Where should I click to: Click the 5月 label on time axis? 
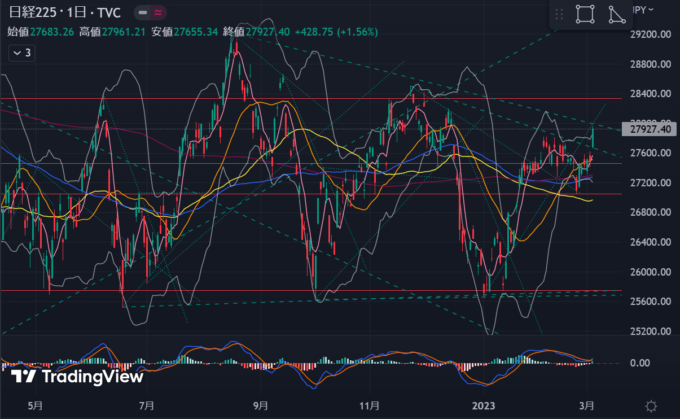point(36,405)
